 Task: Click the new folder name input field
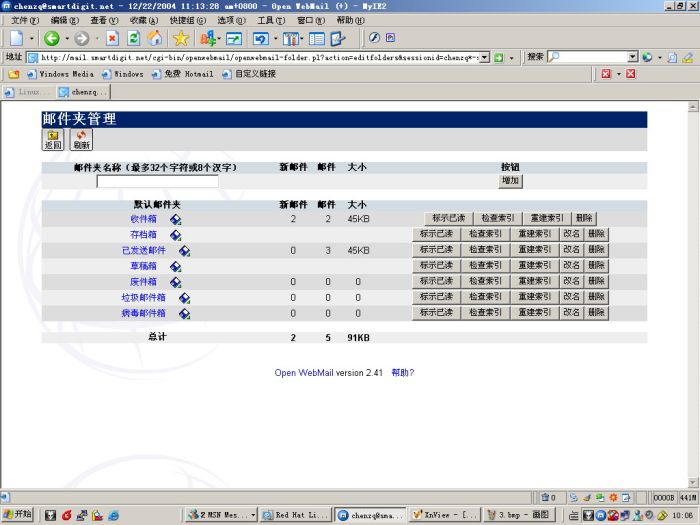pyautogui.click(x=158, y=181)
